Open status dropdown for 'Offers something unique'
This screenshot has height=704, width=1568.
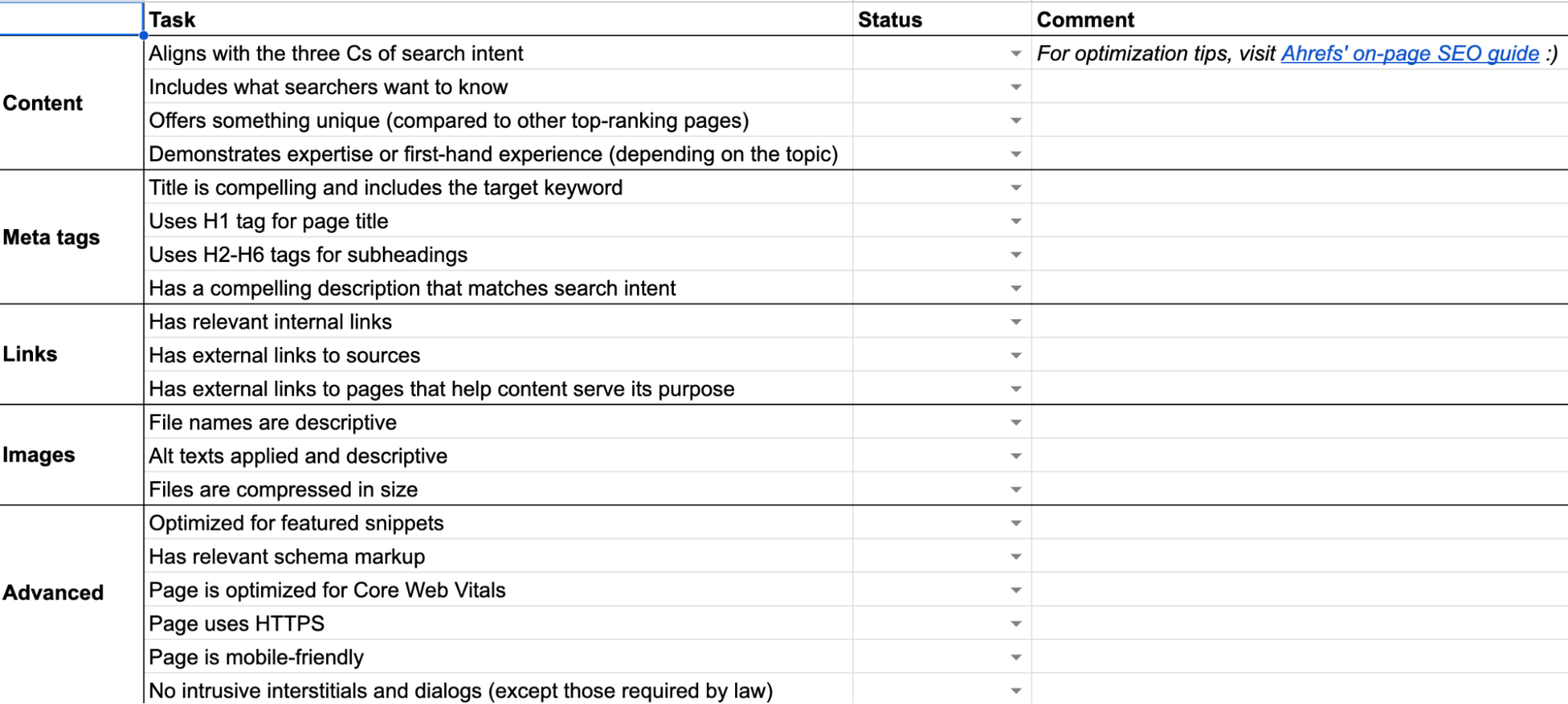pos(1016,121)
